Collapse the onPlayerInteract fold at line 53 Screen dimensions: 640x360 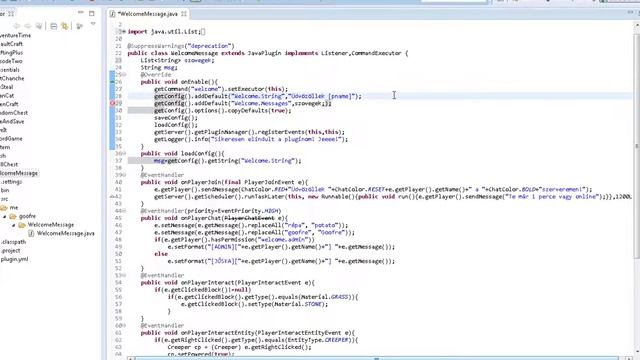(124, 276)
